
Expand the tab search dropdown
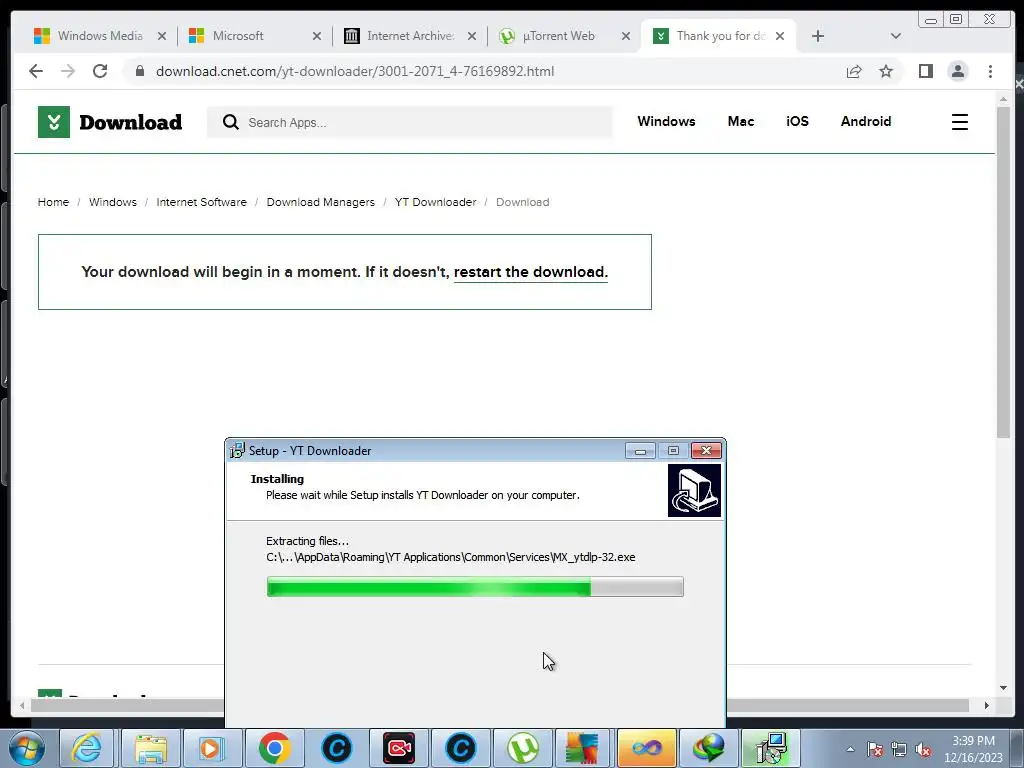coord(895,36)
